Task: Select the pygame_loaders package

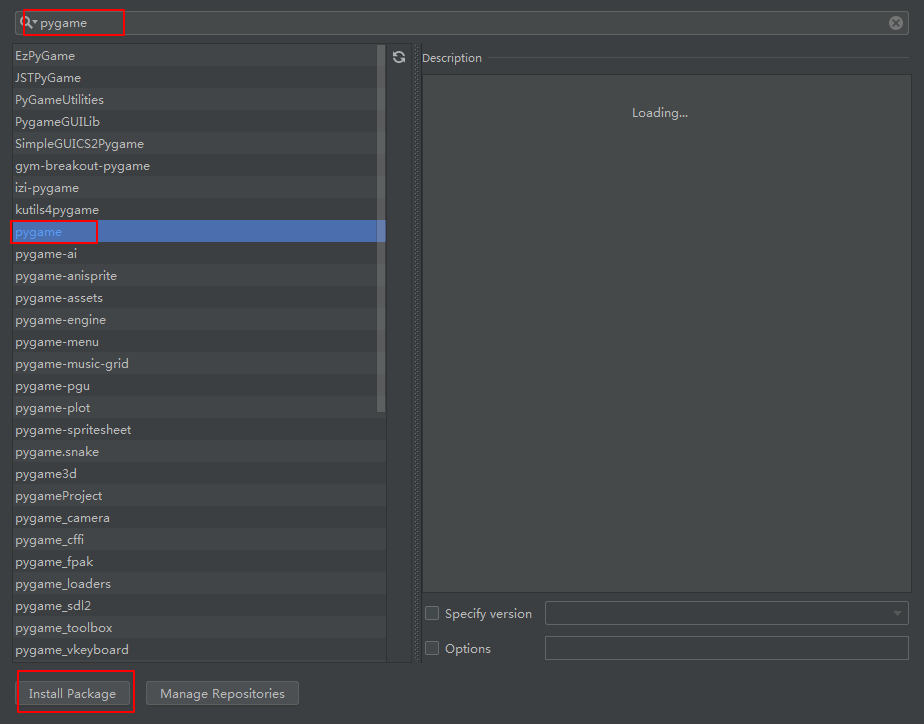Action: pos(199,584)
